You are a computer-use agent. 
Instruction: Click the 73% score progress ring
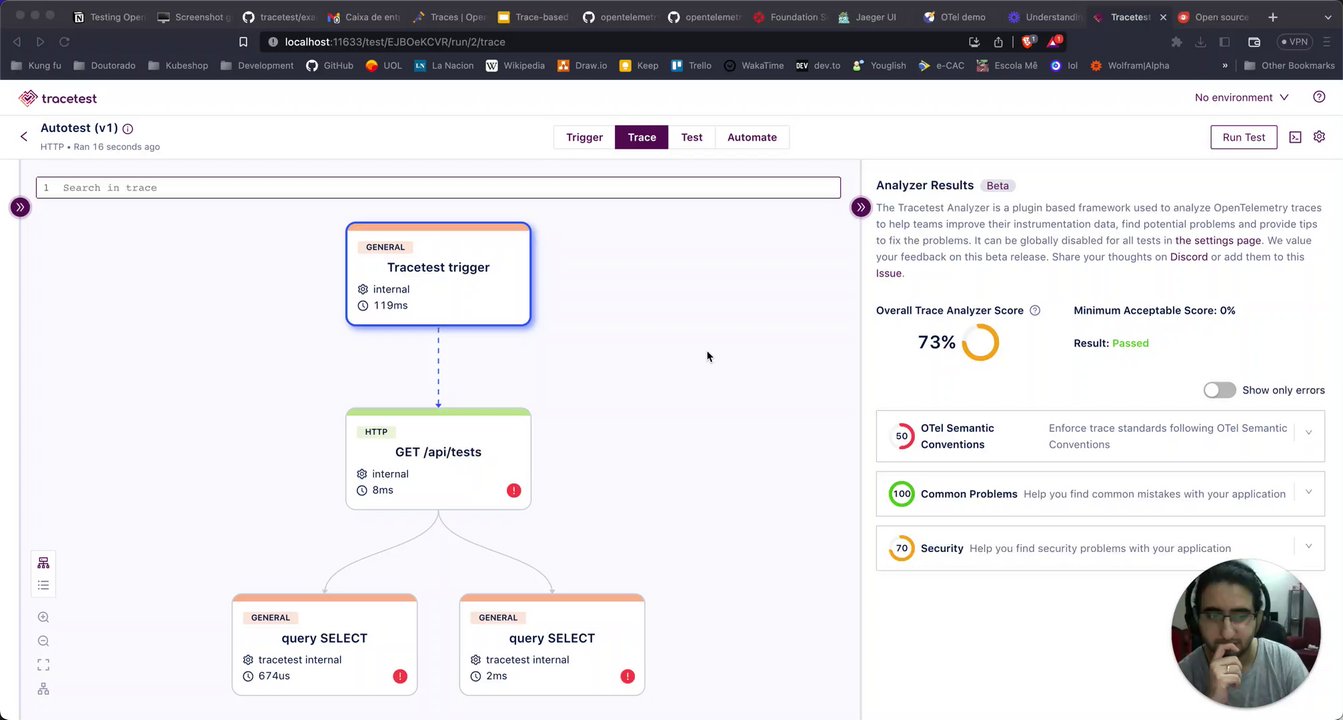point(980,342)
